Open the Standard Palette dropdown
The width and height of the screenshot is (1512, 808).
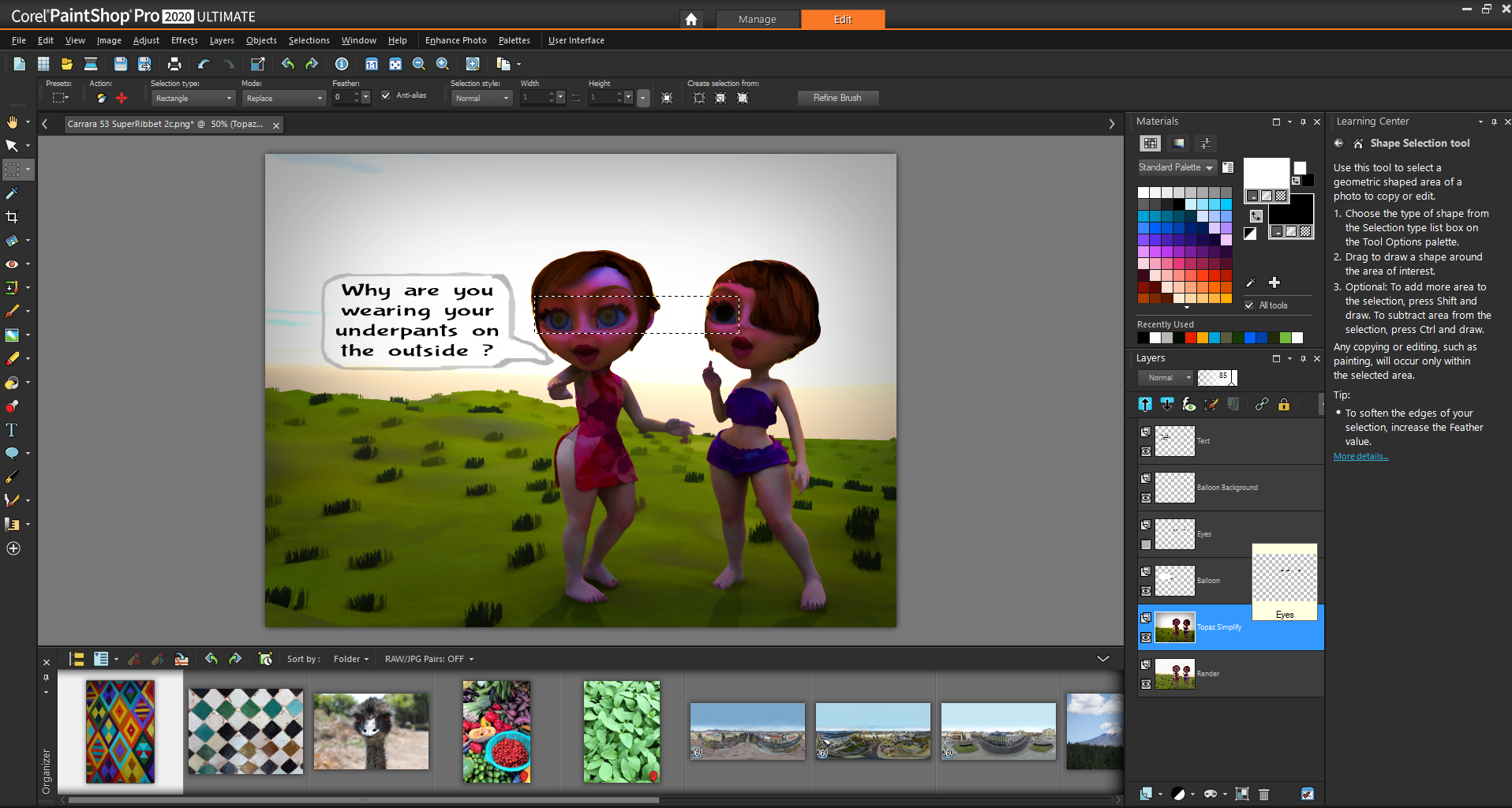click(1176, 167)
